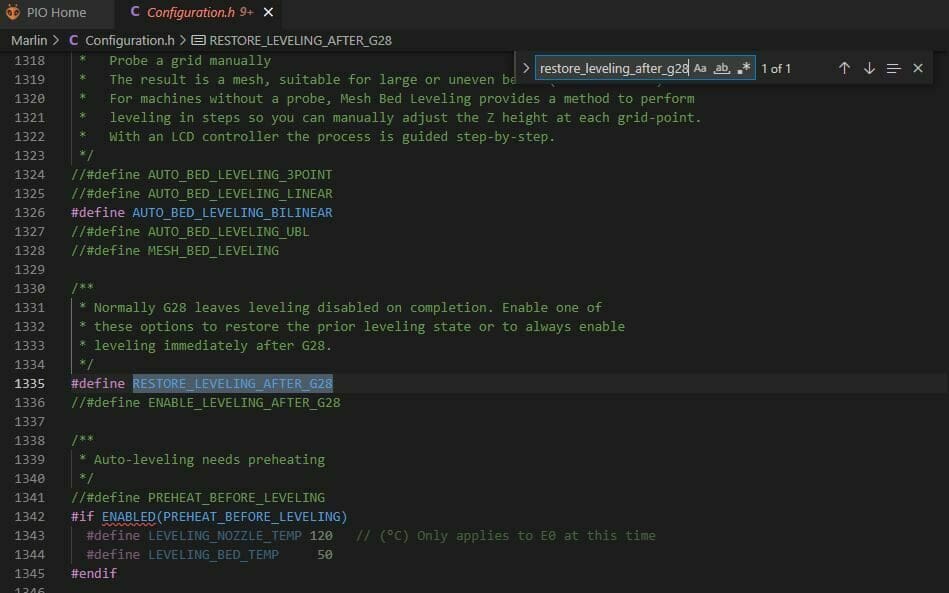The image size is (949, 593).
Task: Click comment 'Probe a grid manually'
Action: [x=190, y=61]
